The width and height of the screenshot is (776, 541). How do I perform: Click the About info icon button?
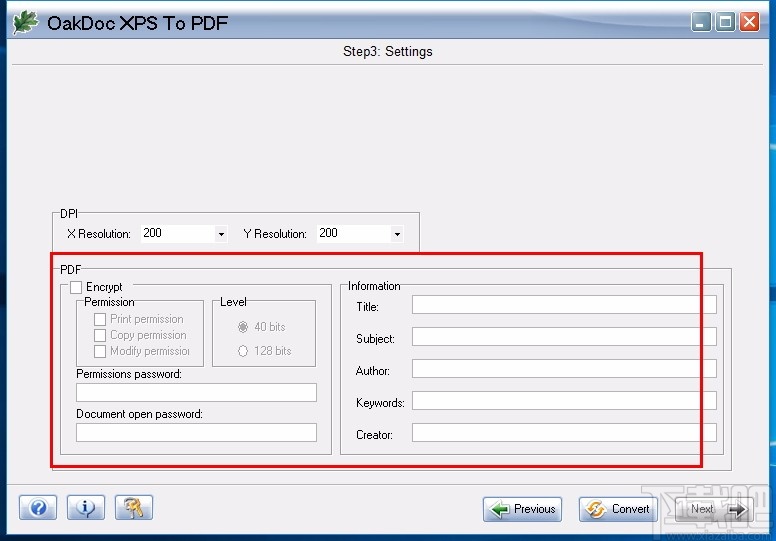tap(86, 507)
